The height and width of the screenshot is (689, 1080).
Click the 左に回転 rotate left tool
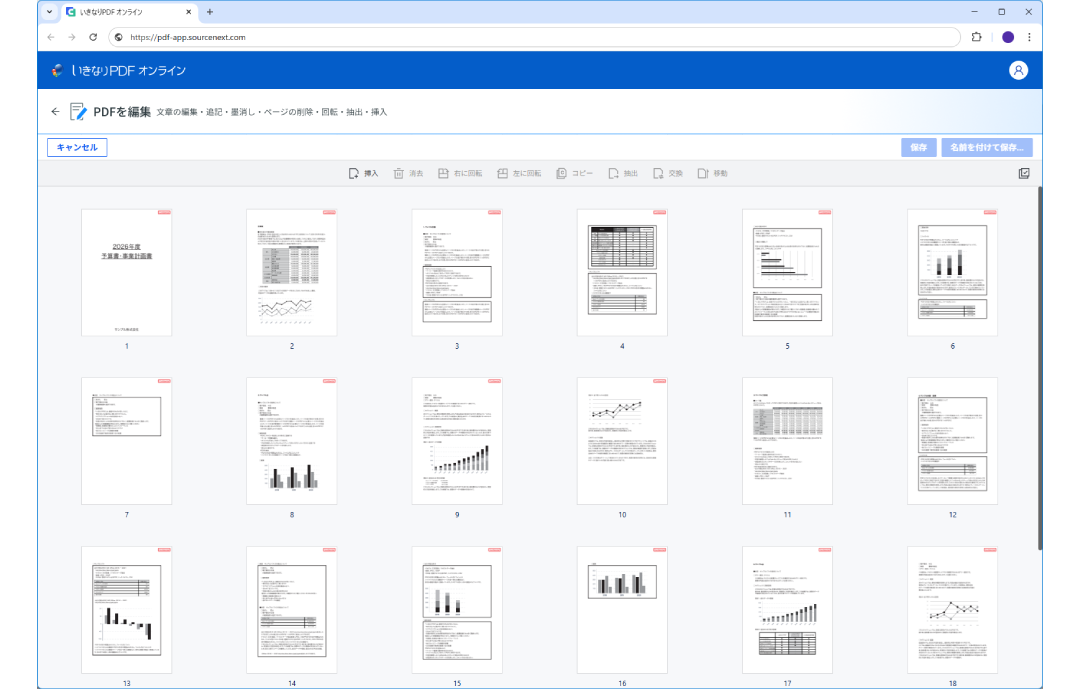(519, 174)
